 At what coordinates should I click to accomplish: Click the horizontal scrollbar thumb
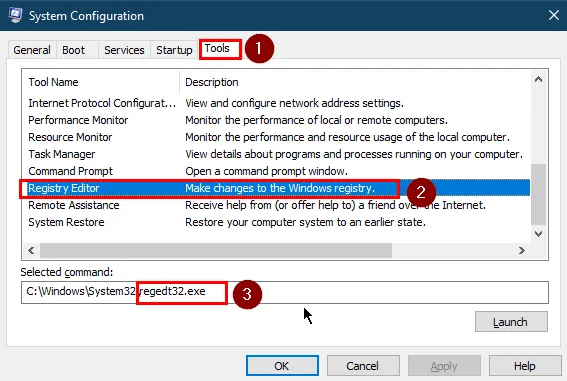pos(216,250)
